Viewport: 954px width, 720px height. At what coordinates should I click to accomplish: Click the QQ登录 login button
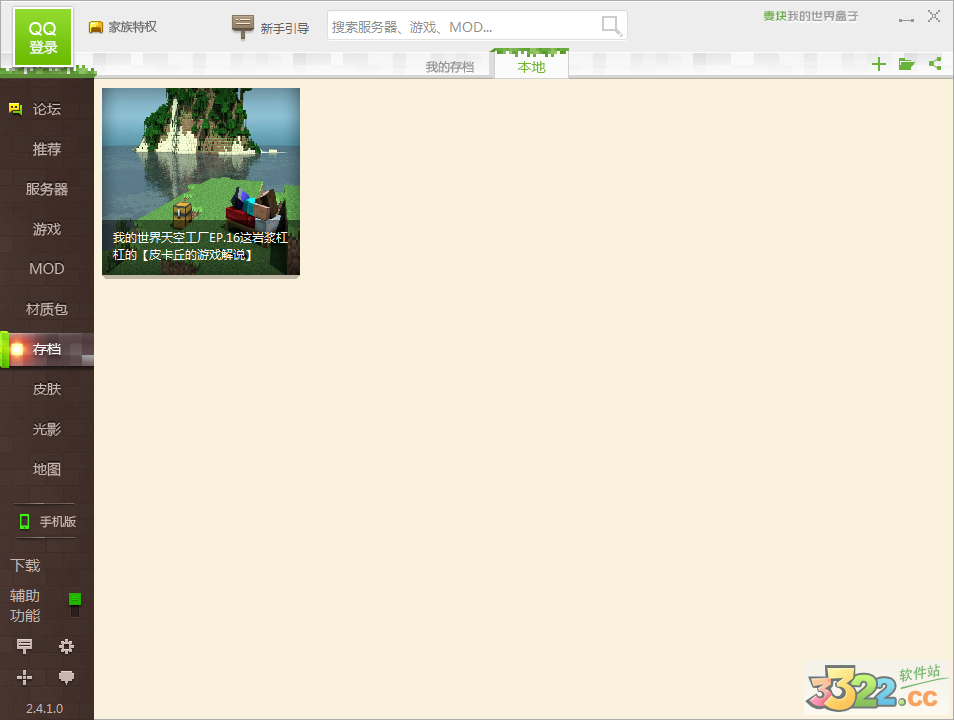pyautogui.click(x=43, y=37)
